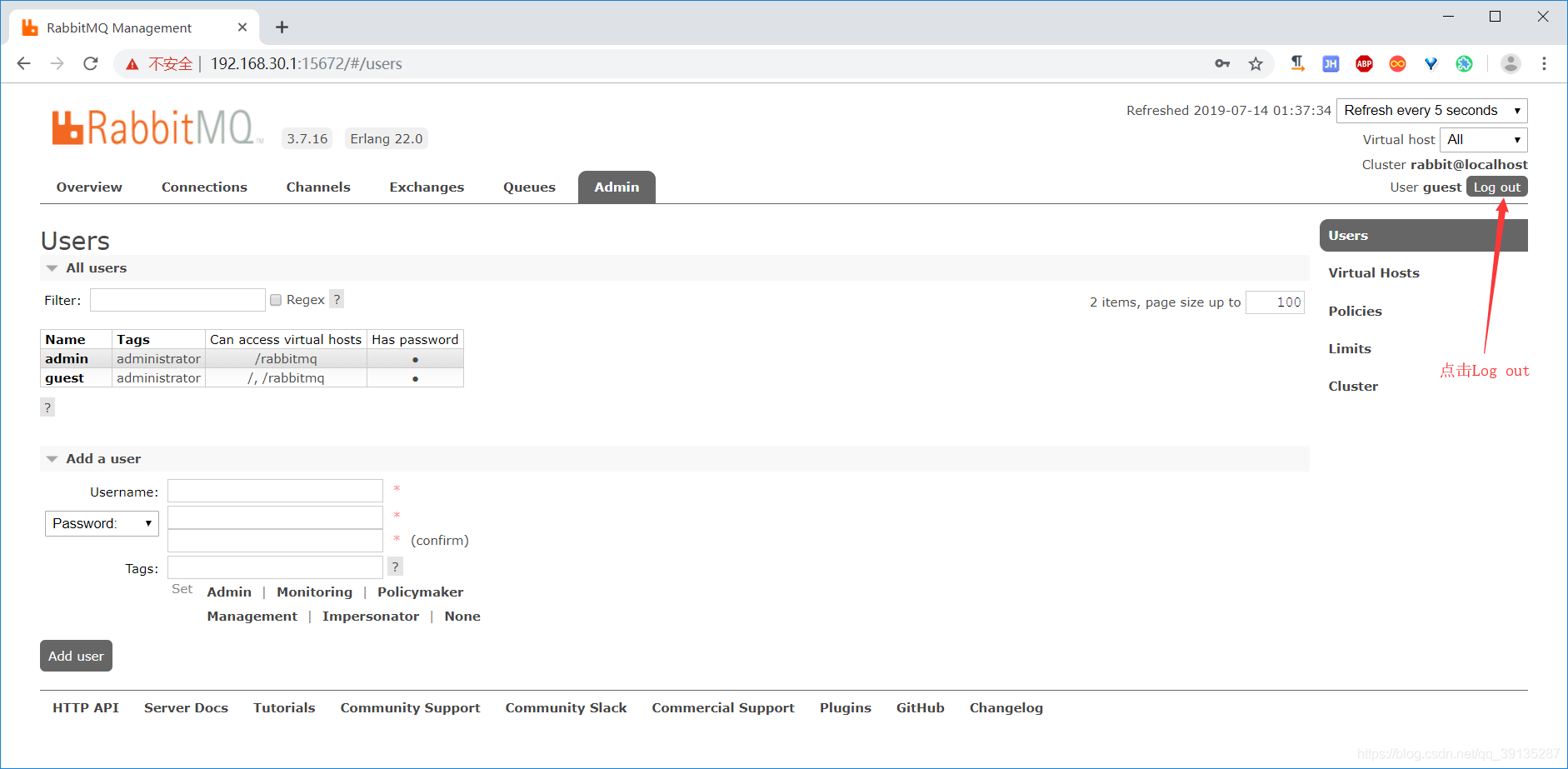This screenshot has width=1568, height=769.
Task: Click the blue V extension icon
Action: coord(1431,63)
